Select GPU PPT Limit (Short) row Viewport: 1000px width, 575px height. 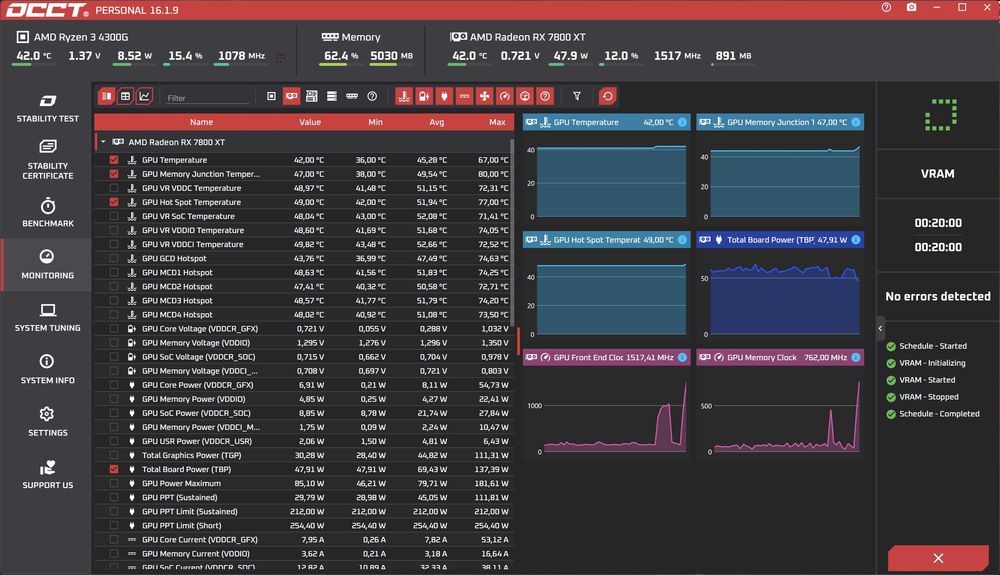[304, 526]
